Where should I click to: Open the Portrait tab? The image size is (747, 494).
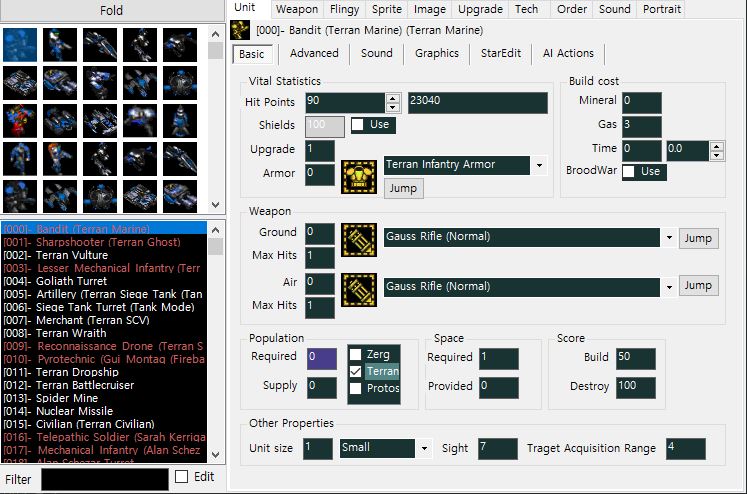click(x=662, y=9)
